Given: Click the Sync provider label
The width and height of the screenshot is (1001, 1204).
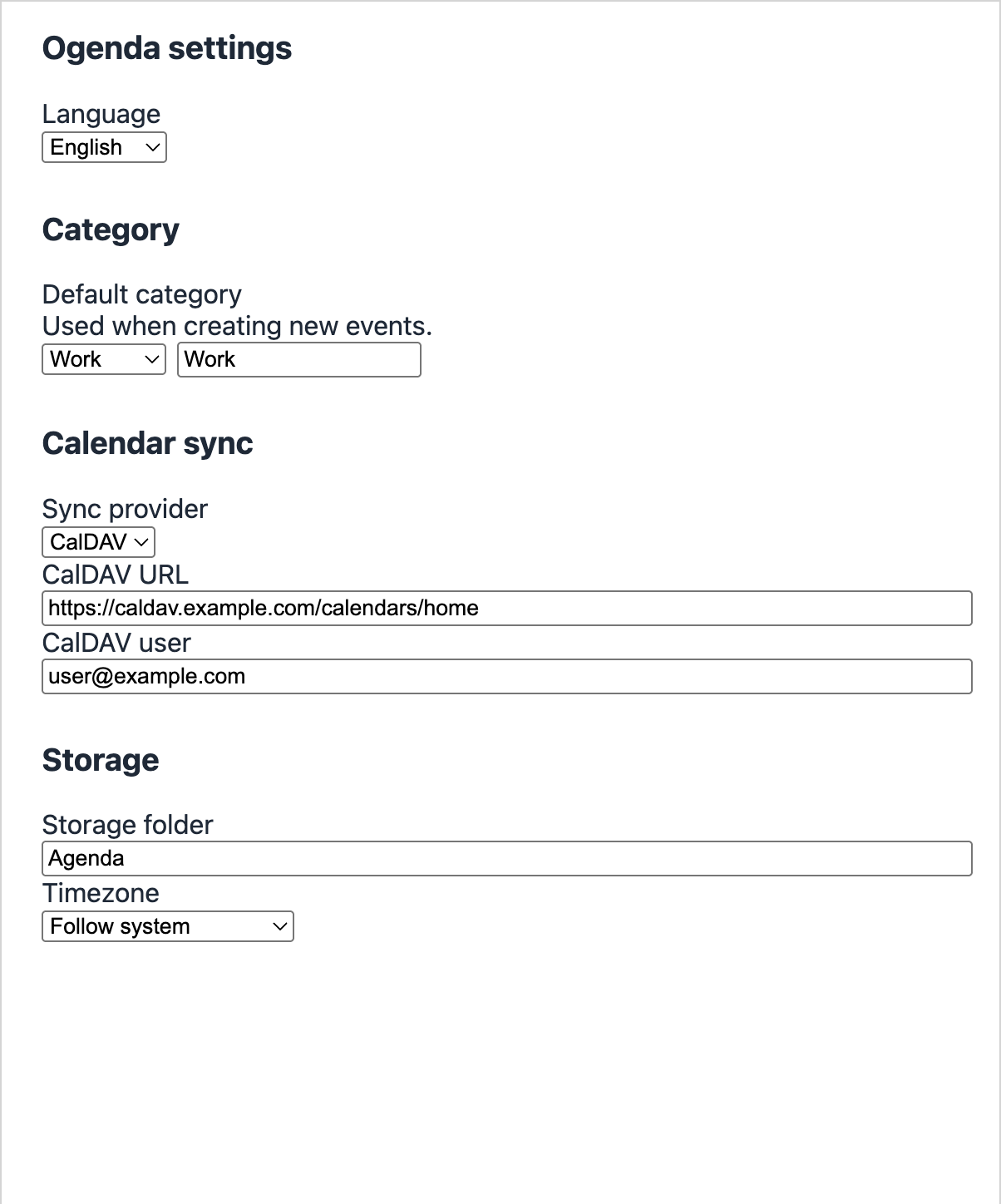Looking at the screenshot, I should [125, 509].
